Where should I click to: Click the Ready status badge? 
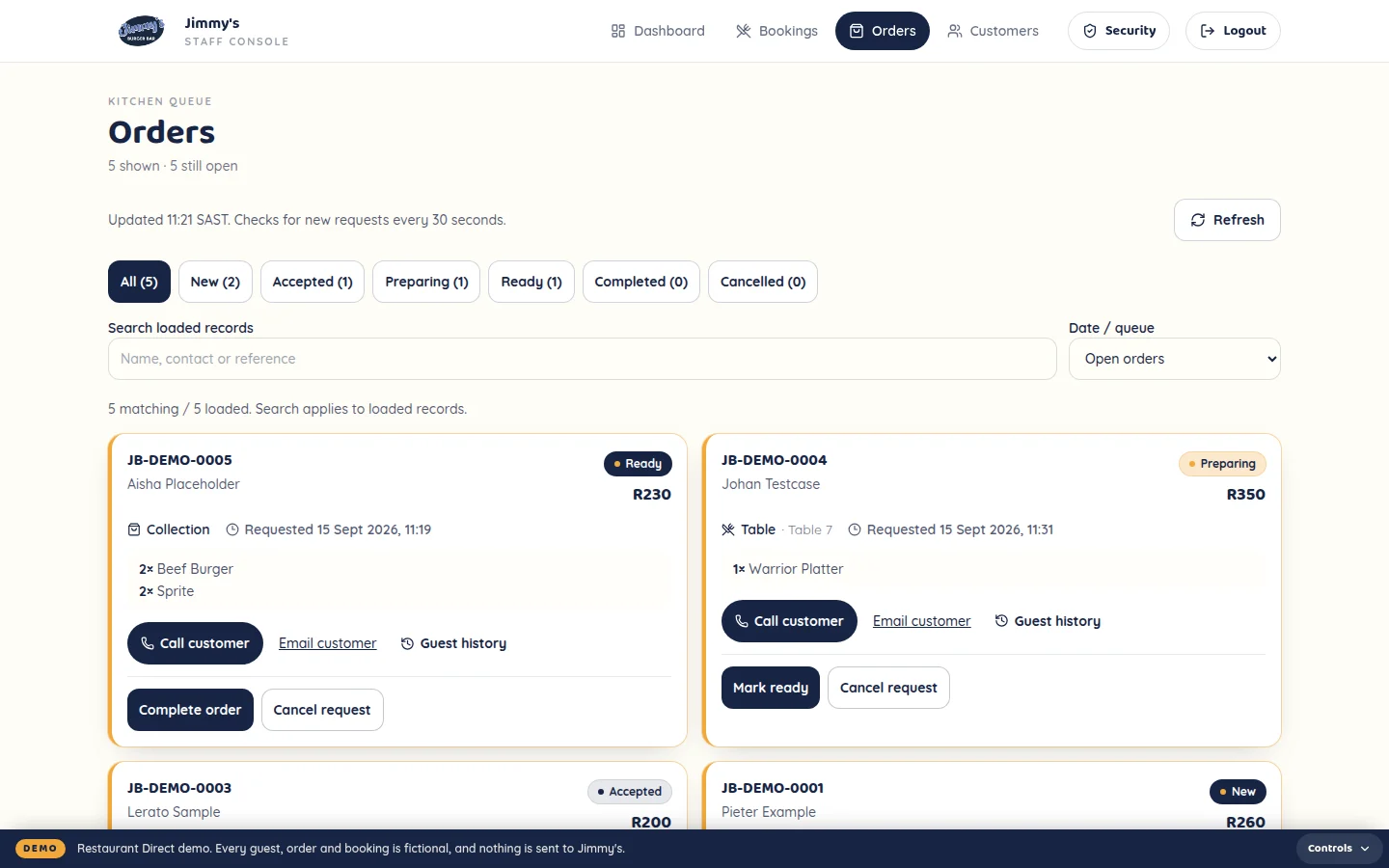(638, 464)
